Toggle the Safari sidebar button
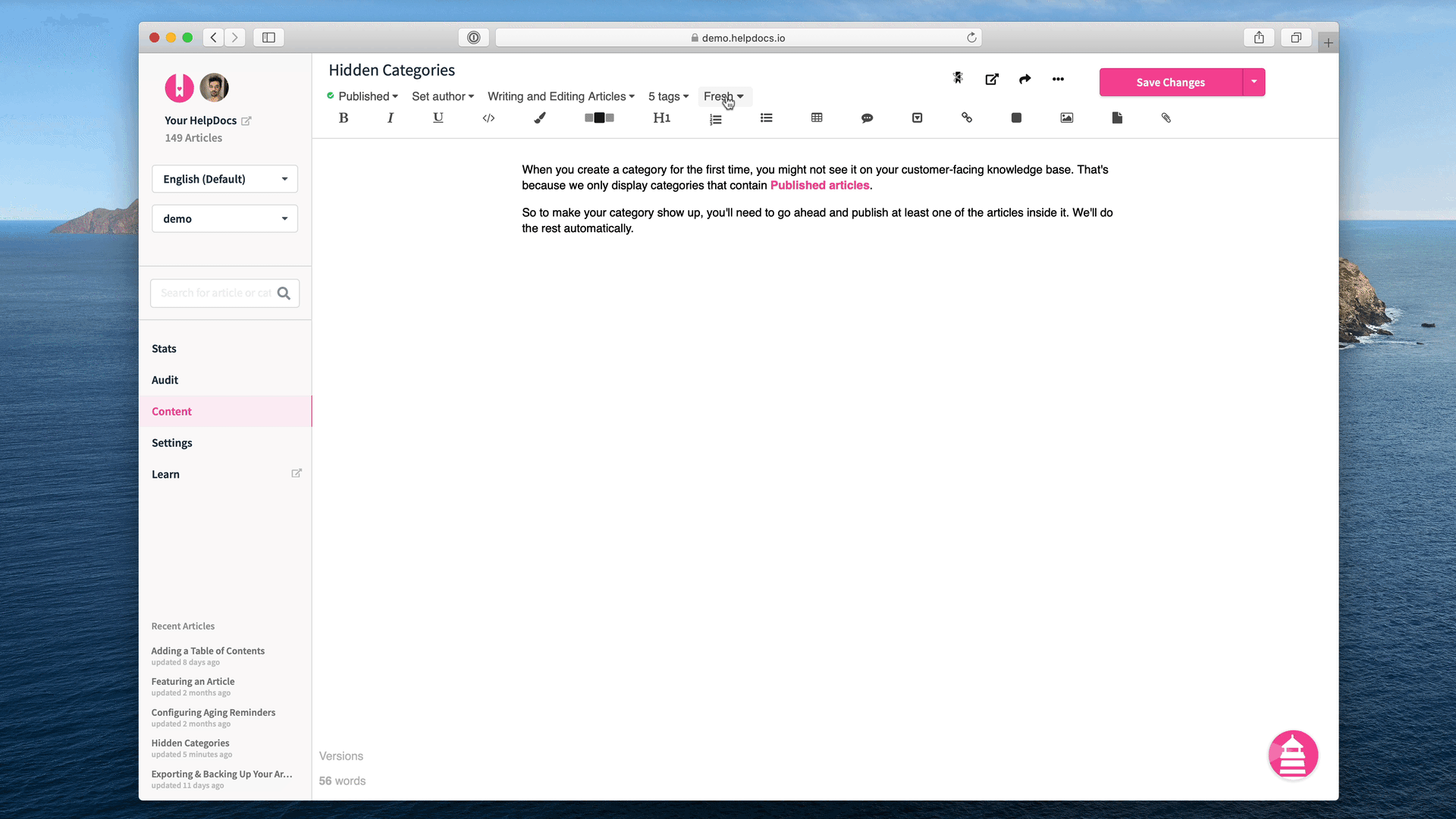This screenshot has width=1456, height=819. 268,37
